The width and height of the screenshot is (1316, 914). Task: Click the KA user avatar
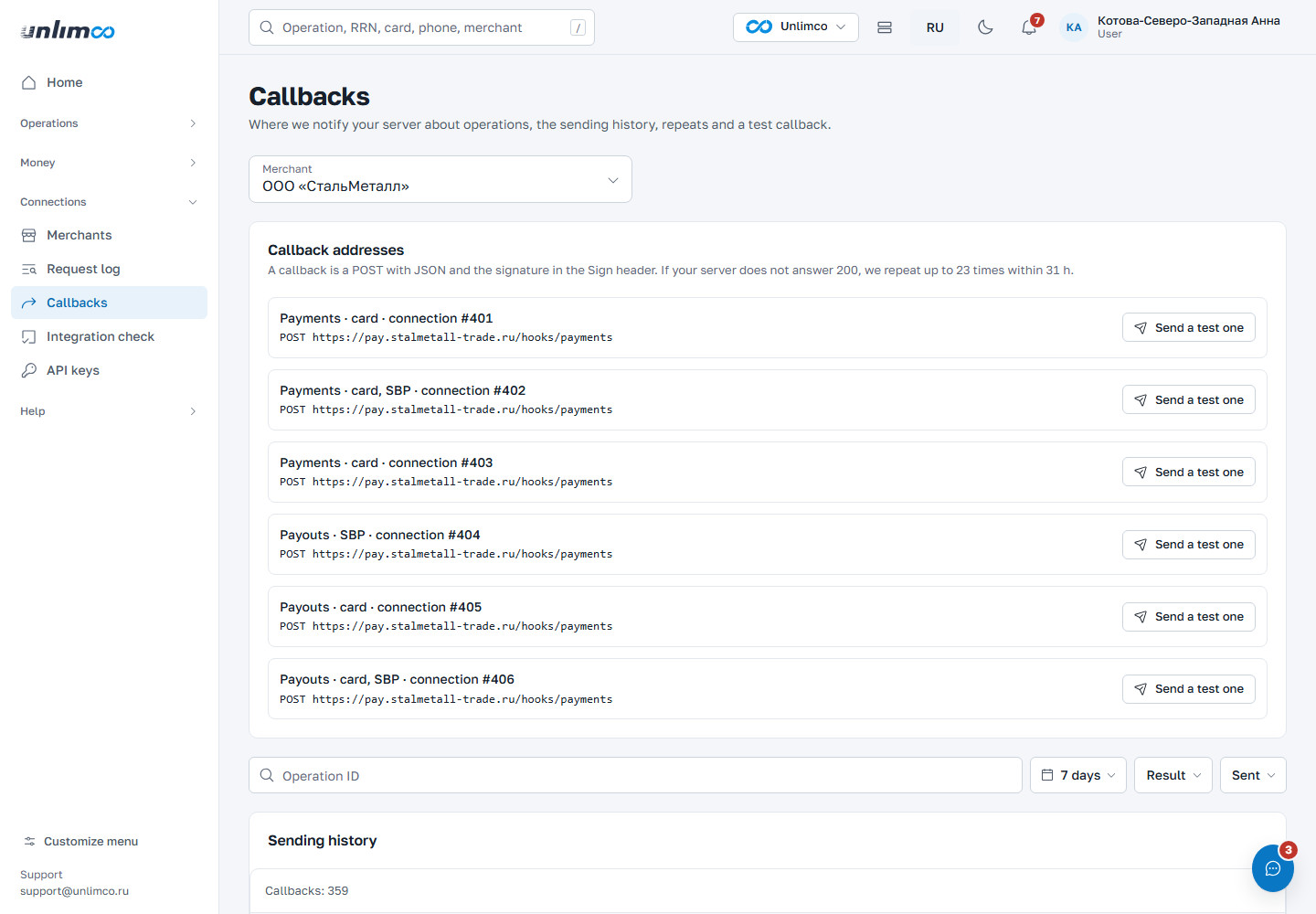pos(1074,27)
